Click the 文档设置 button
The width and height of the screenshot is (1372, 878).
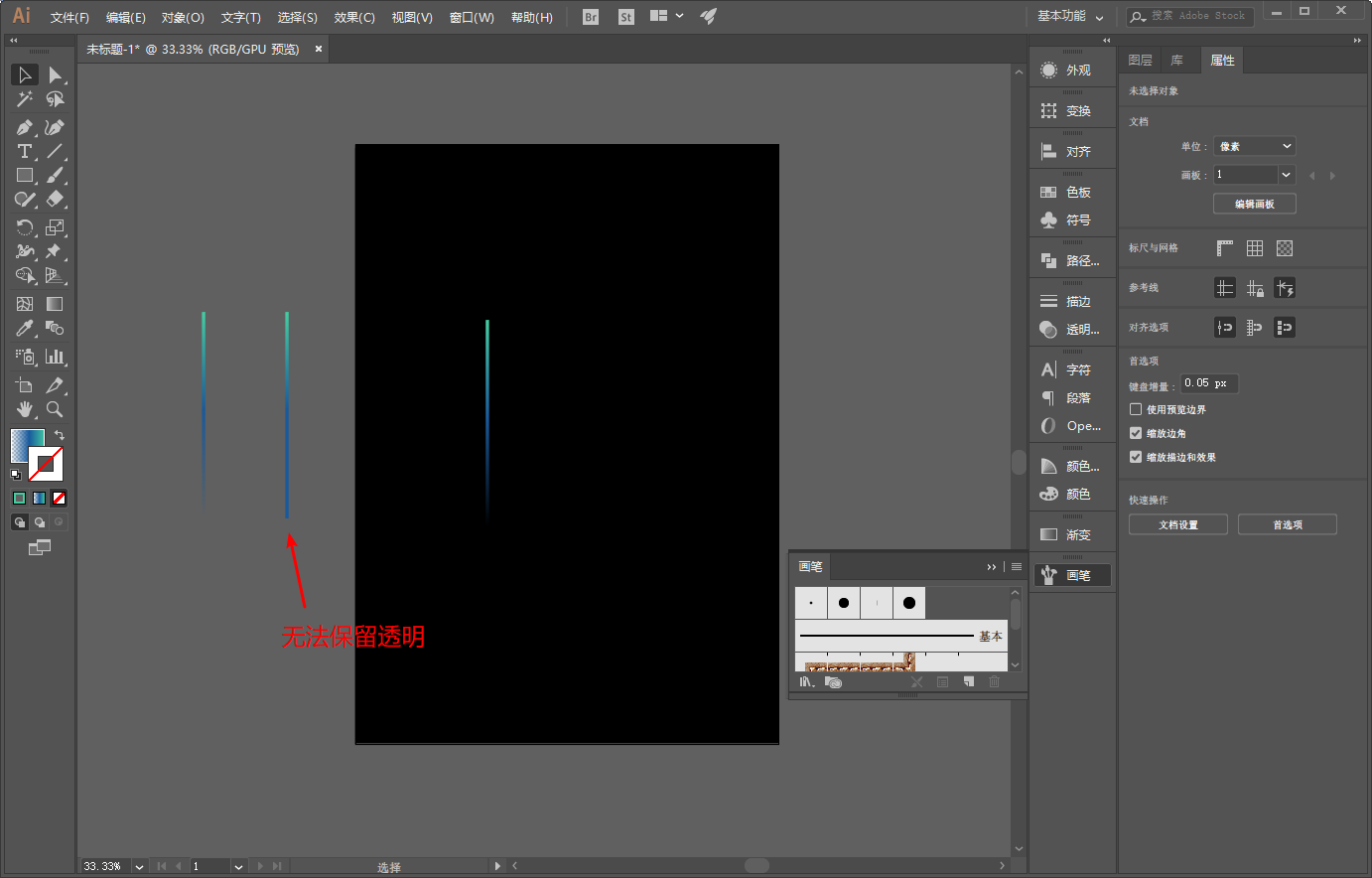pyautogui.click(x=1178, y=524)
